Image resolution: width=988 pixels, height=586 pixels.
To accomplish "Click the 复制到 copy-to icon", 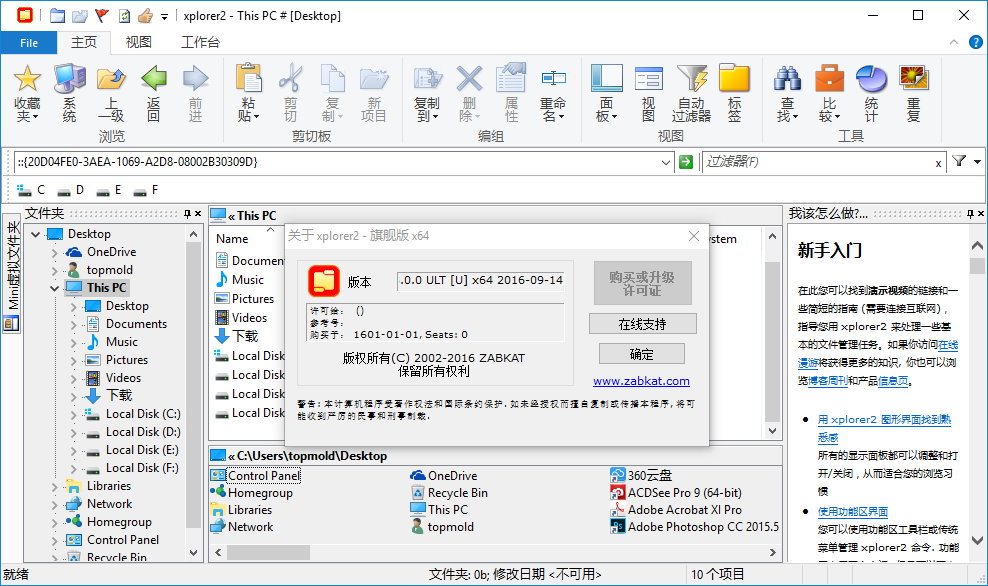I will point(427,79).
